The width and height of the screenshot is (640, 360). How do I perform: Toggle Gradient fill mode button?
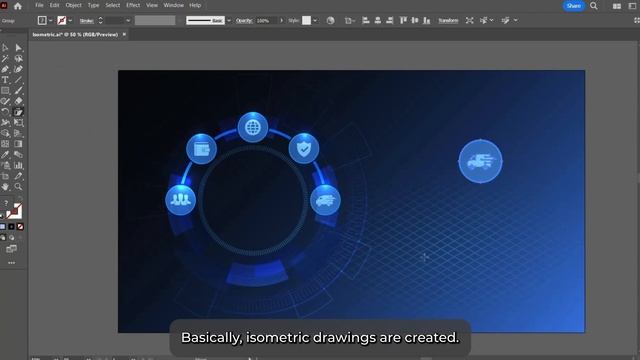tap(11, 227)
